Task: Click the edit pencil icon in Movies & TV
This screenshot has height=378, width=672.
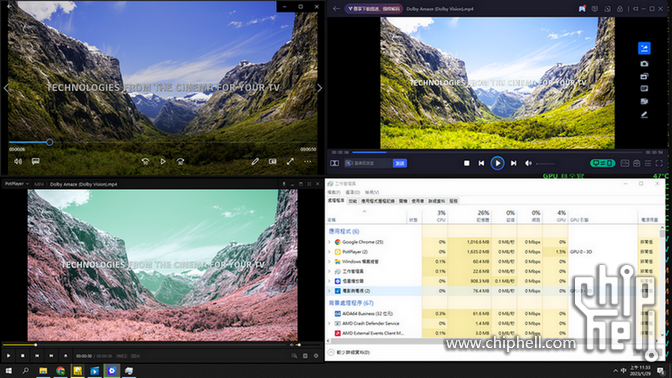Action: pyautogui.click(x=255, y=162)
